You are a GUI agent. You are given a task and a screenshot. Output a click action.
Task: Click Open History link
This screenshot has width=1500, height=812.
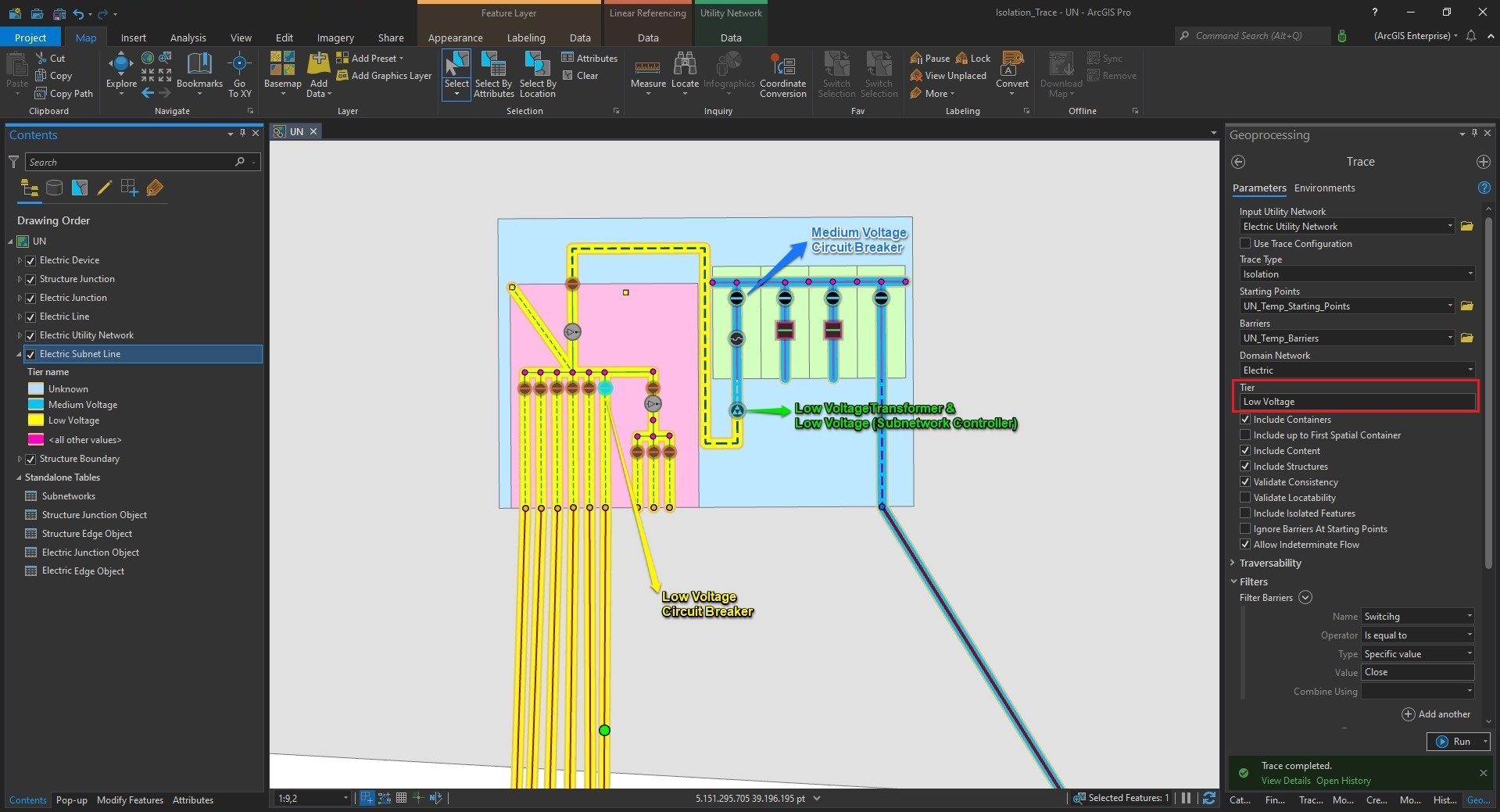(x=1344, y=781)
